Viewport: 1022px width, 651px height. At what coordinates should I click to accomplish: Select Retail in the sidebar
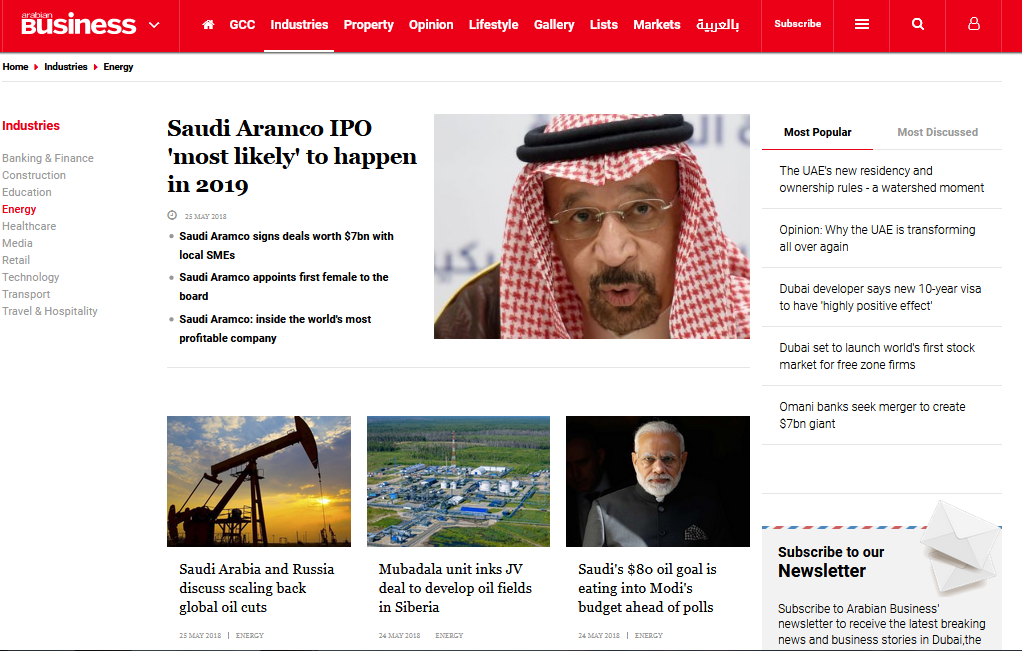pyautogui.click(x=16, y=260)
